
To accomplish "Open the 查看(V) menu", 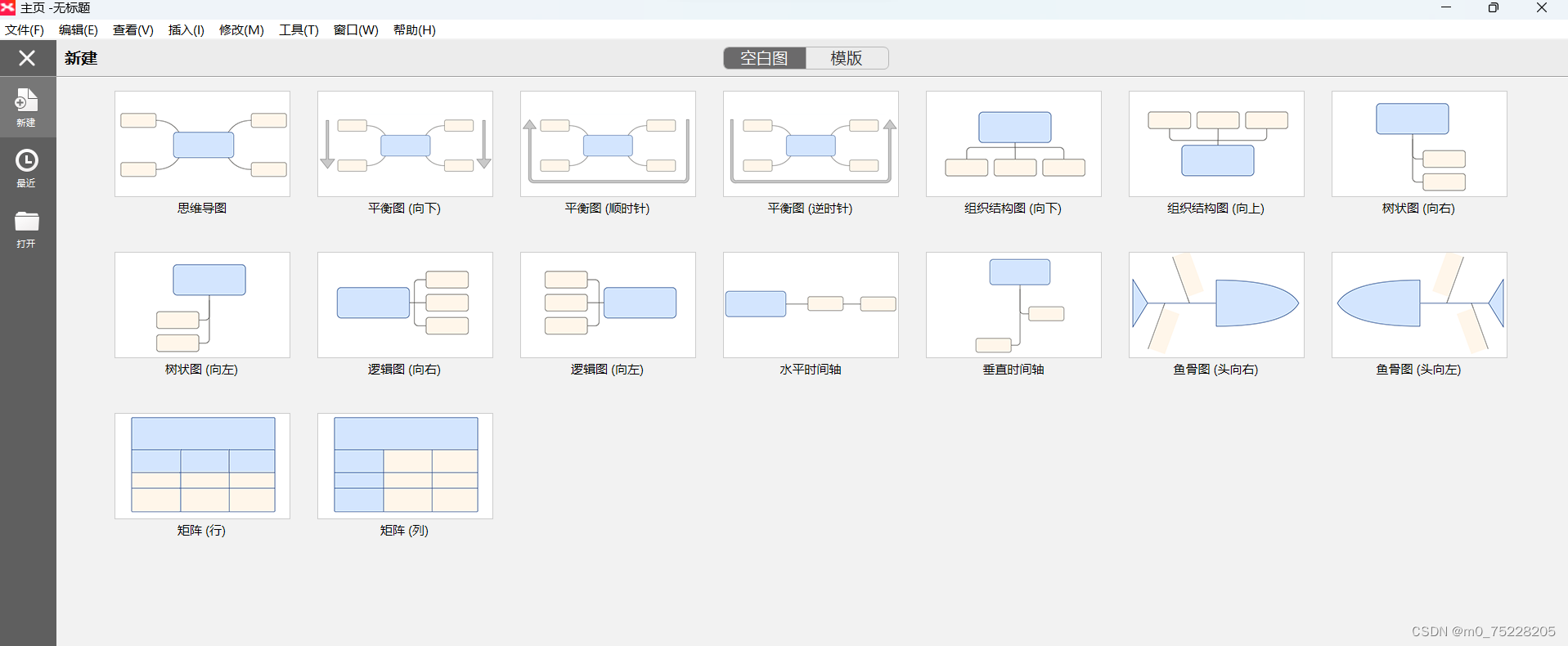I will [133, 30].
